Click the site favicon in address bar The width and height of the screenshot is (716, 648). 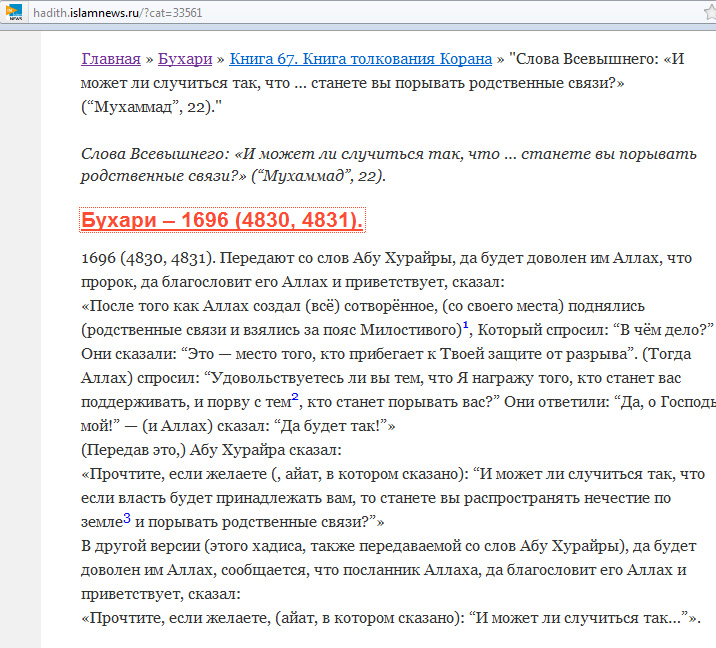click(14, 11)
